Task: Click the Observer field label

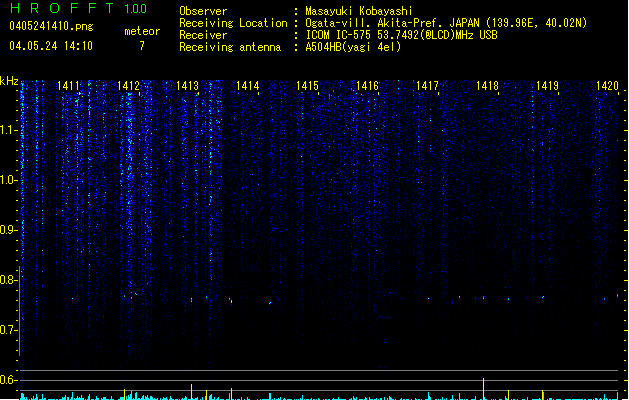Action: tap(203, 11)
